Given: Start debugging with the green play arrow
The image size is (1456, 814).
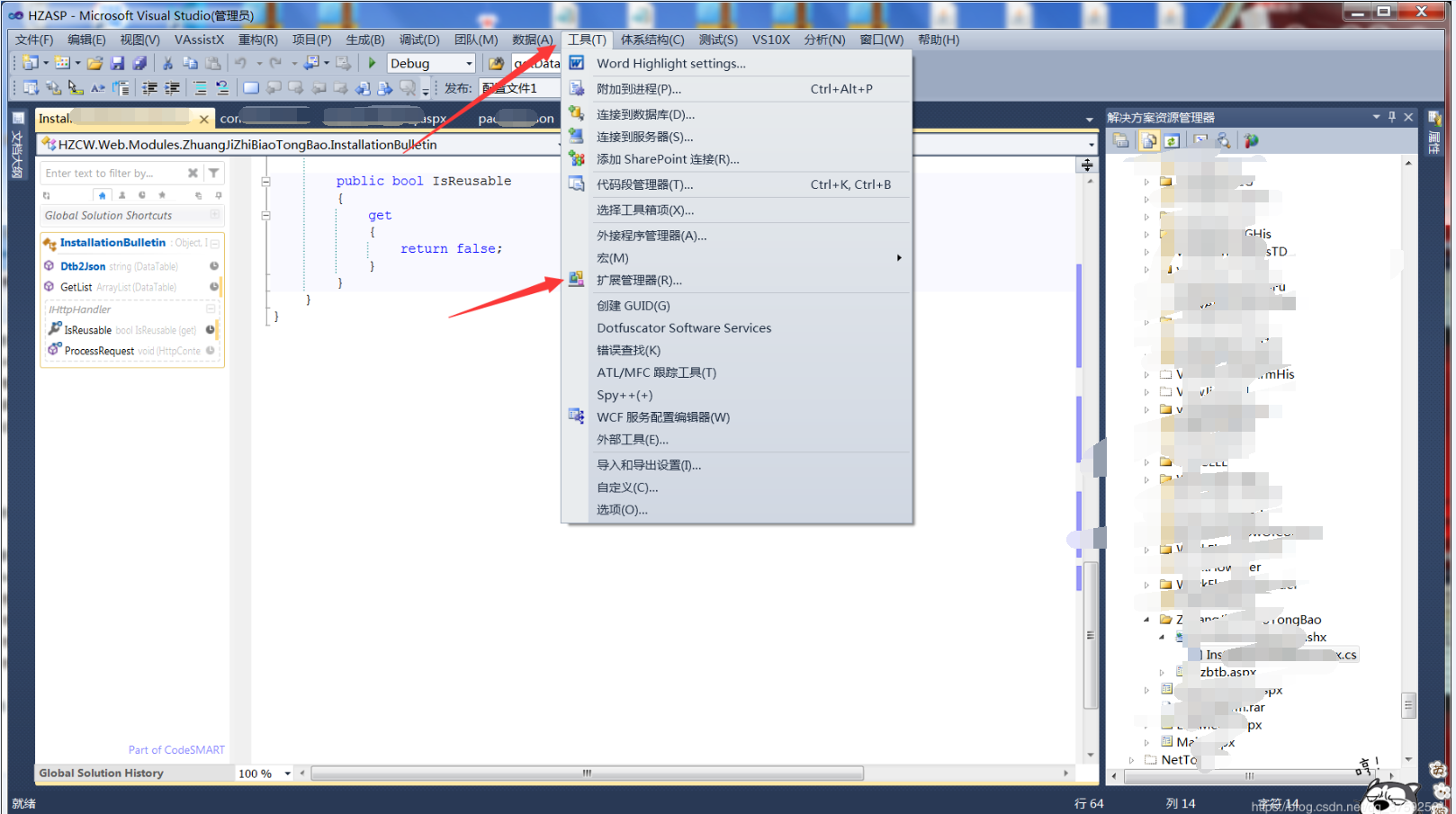Looking at the screenshot, I should (372, 62).
